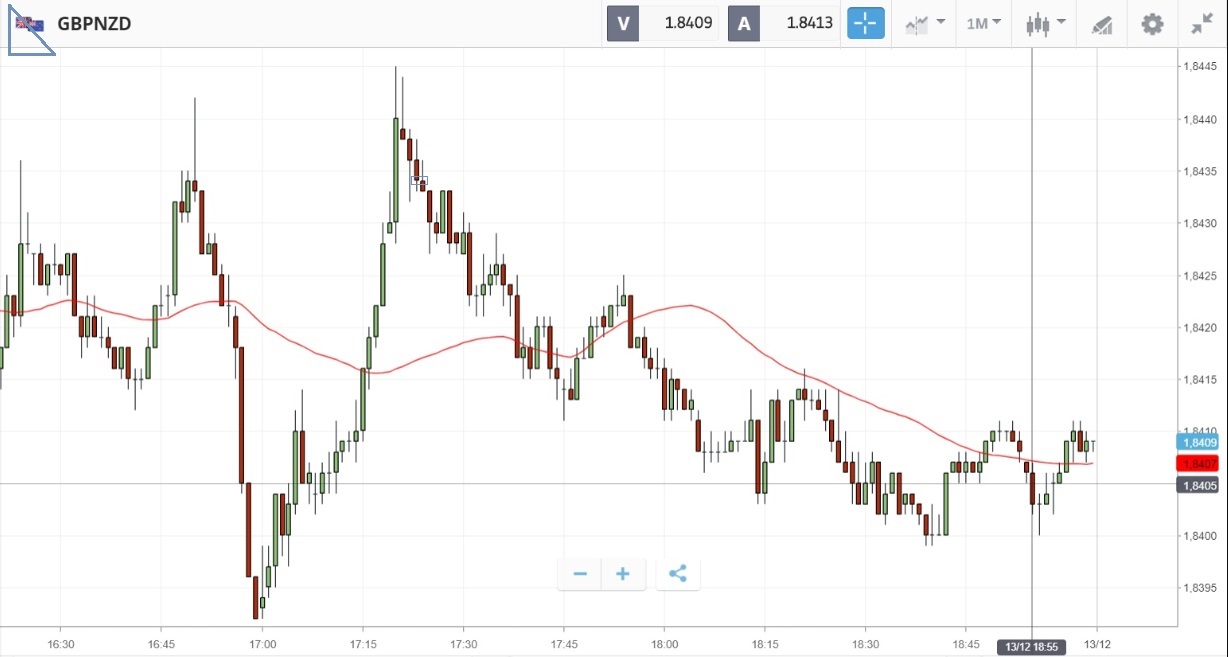1228x657 pixels.
Task: Click the red 1,8407 moving average label
Action: [1198, 464]
